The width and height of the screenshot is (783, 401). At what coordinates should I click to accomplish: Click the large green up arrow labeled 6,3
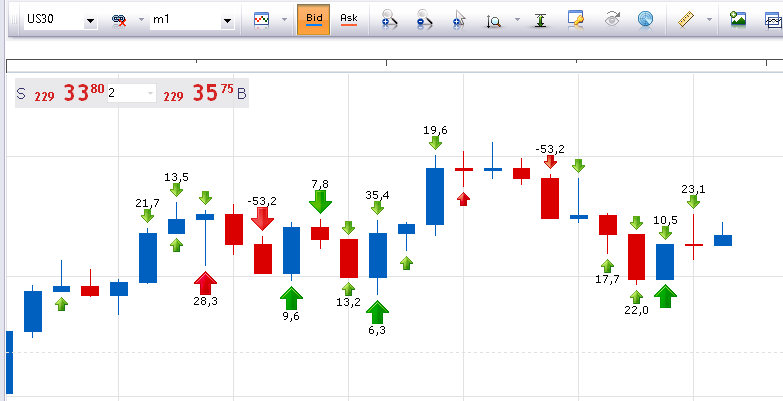click(x=377, y=313)
